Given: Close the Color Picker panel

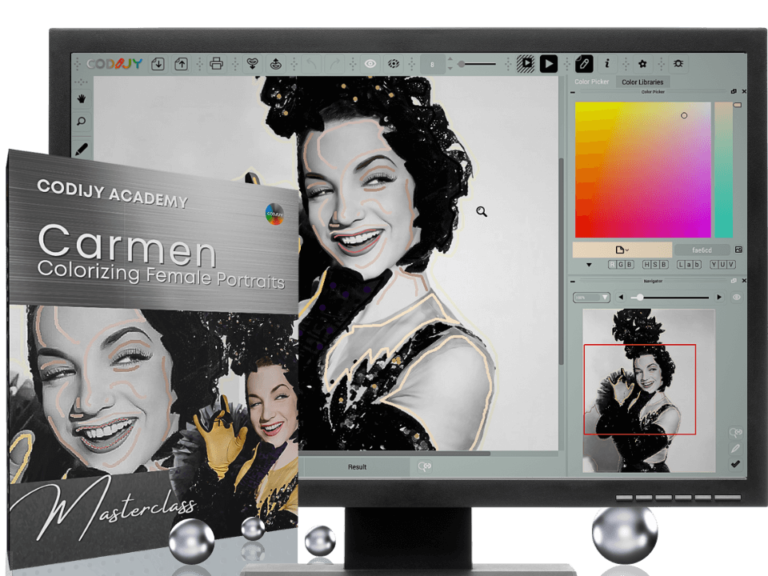Looking at the screenshot, I should click(744, 92).
